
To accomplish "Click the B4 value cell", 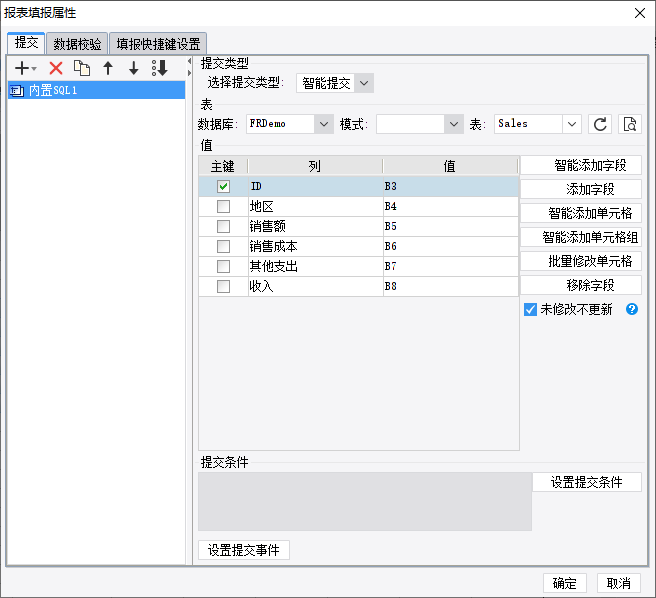I will (x=451, y=206).
